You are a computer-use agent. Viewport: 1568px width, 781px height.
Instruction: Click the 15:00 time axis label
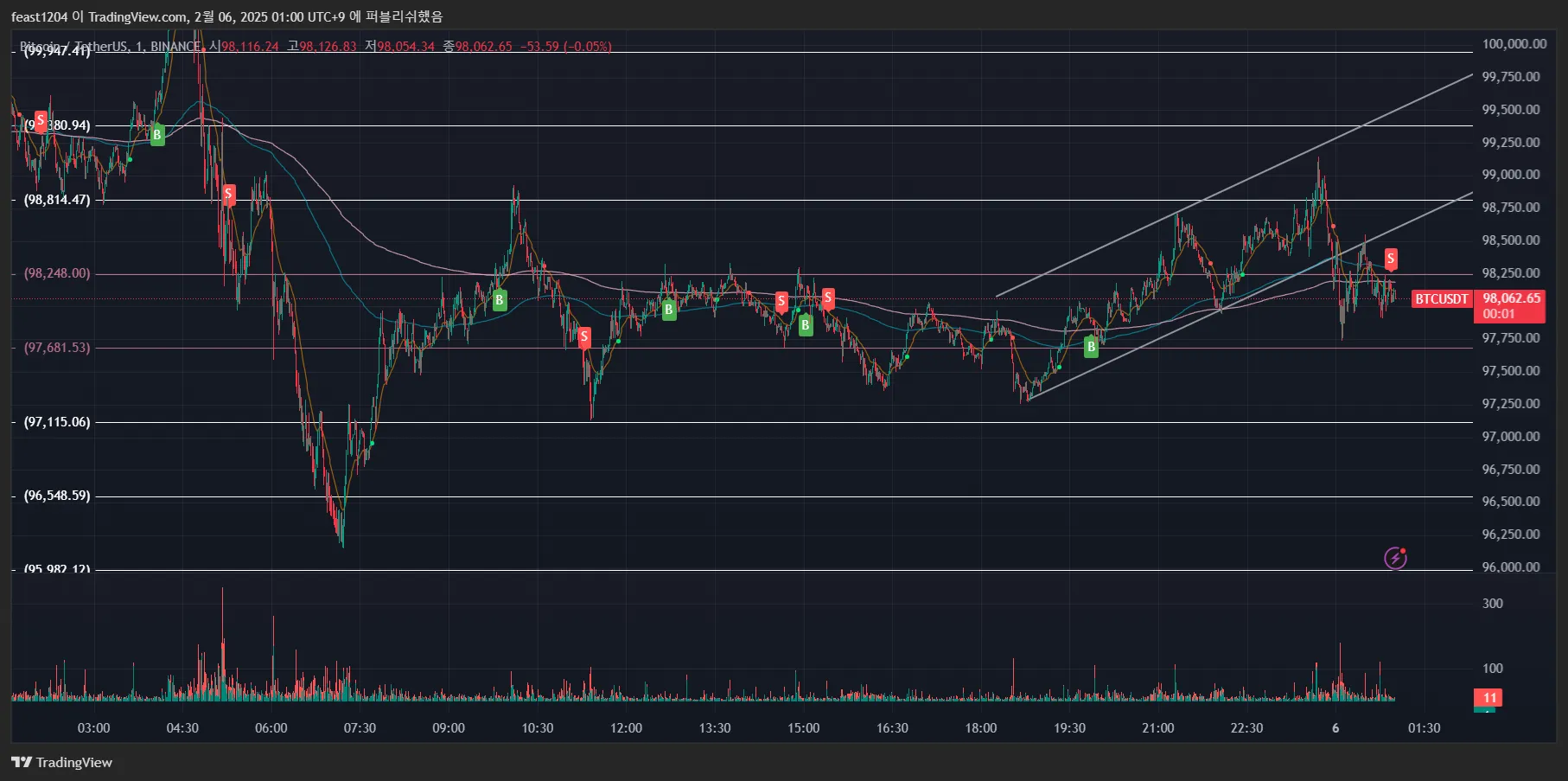[803, 727]
